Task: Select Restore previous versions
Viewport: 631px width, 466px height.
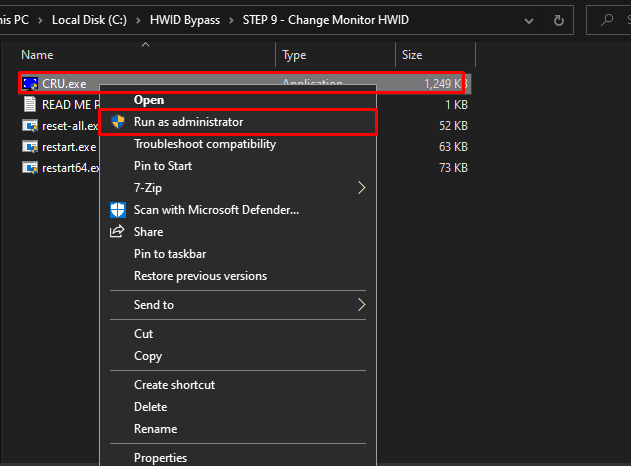Action: pos(238,276)
